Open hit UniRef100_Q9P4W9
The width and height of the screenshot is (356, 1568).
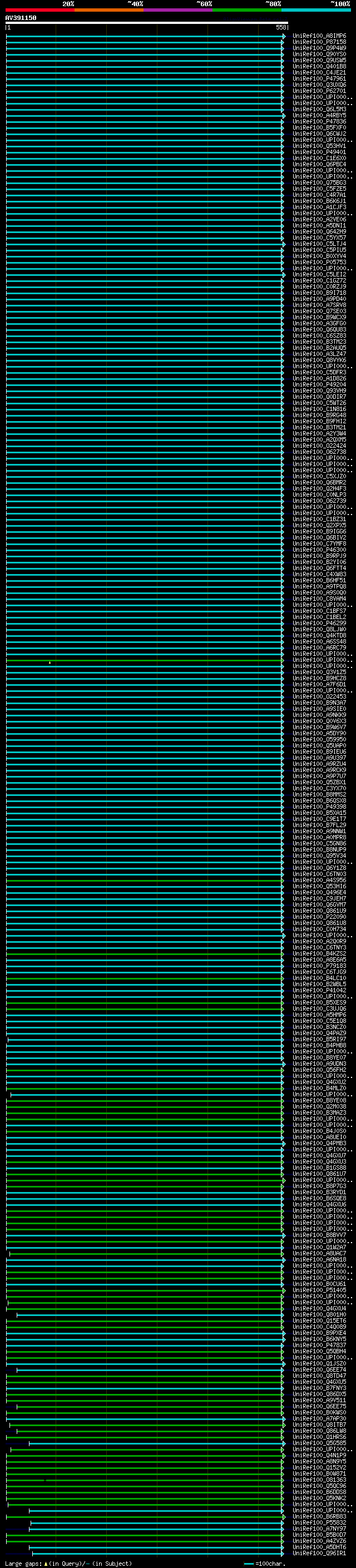pos(319,48)
